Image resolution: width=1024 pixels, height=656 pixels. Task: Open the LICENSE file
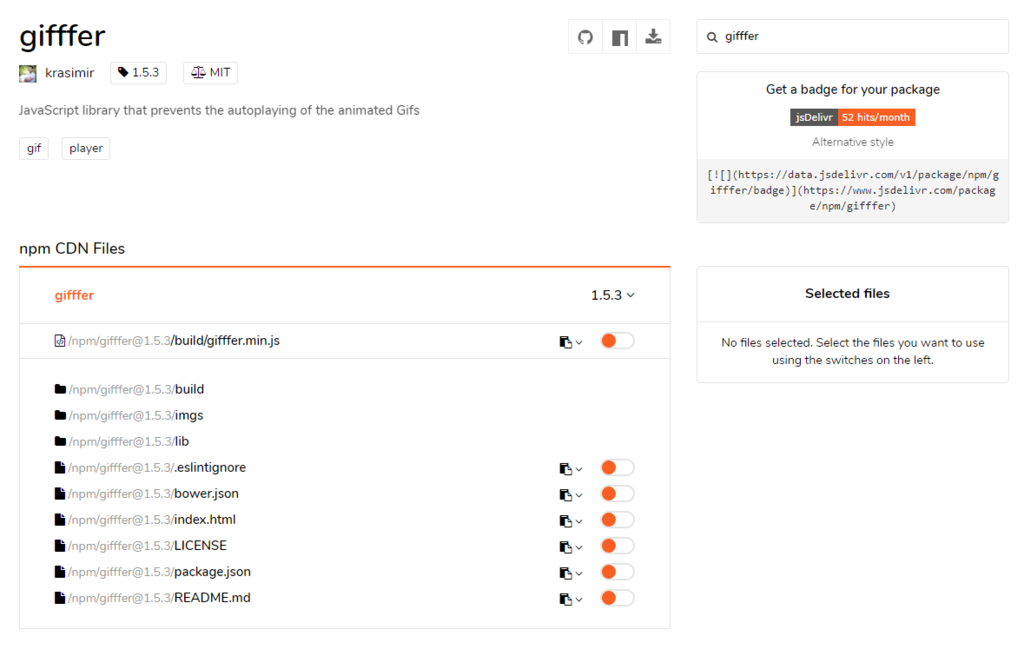point(147,546)
